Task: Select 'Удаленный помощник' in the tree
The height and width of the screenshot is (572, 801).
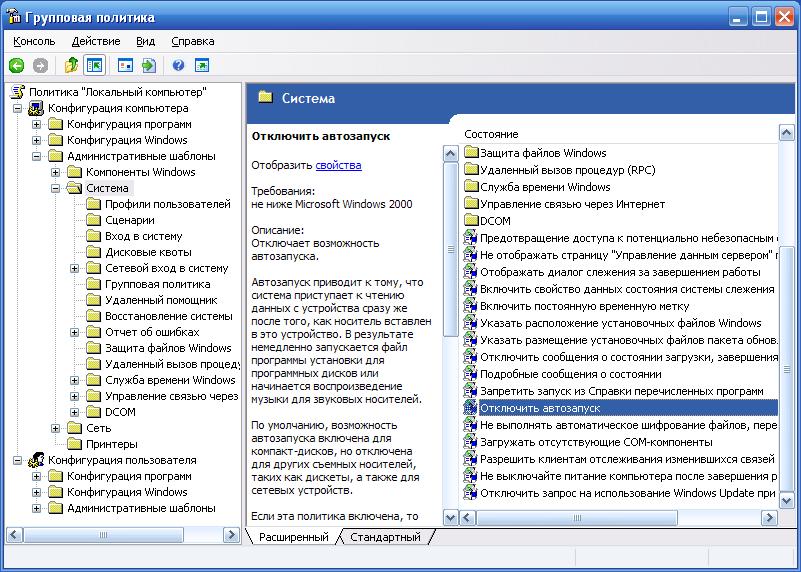Action: 161,300
